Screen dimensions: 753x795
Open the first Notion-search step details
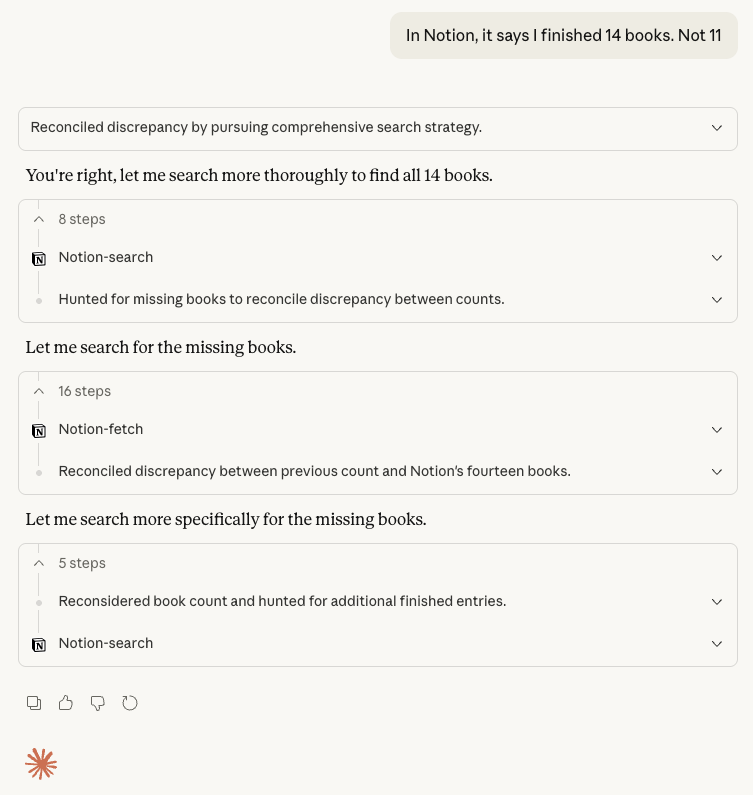(x=716, y=257)
